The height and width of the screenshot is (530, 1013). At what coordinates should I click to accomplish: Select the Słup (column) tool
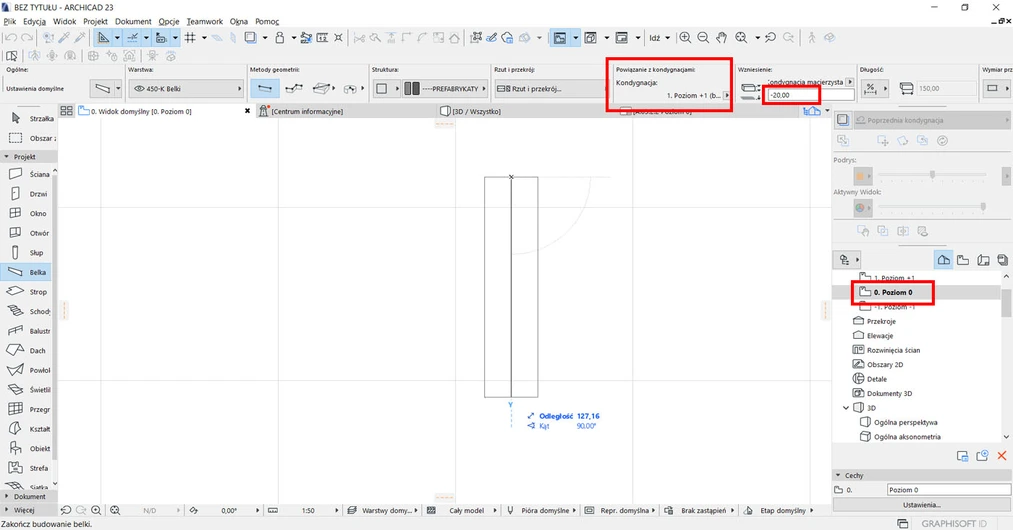(29, 253)
